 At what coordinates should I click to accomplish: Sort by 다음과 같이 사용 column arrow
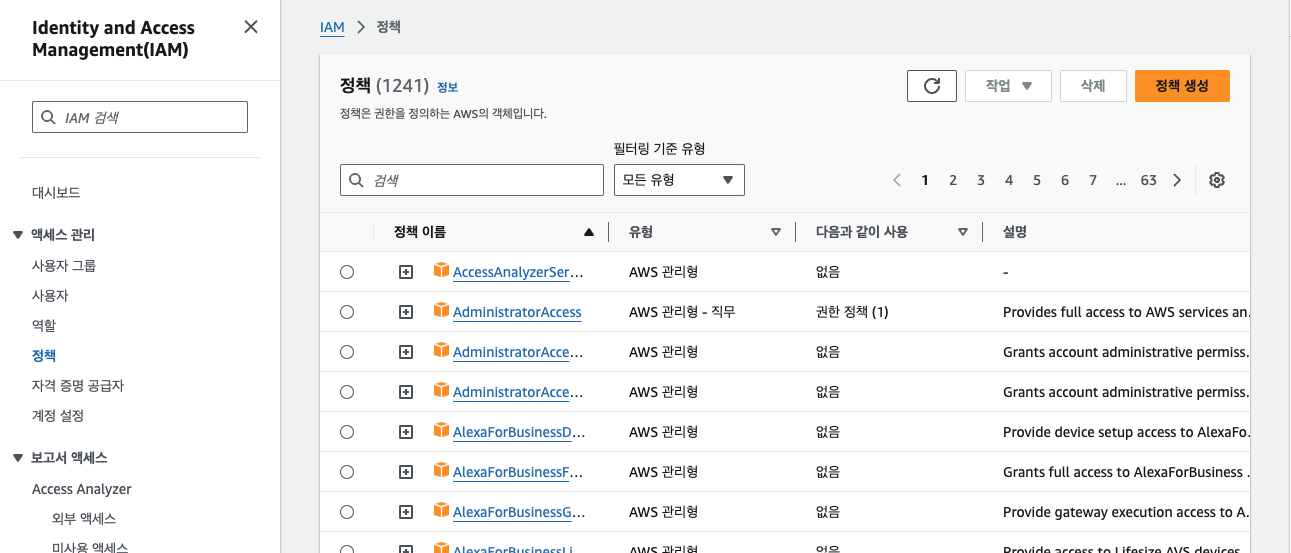[x=963, y=232]
